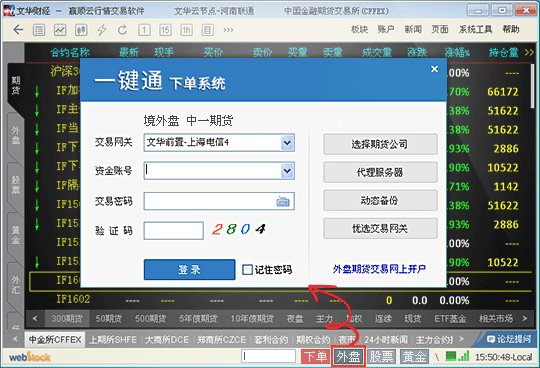Screen dimensions: 540x368
Task: Click the 黄金 status bar button
Action: (x=414, y=357)
